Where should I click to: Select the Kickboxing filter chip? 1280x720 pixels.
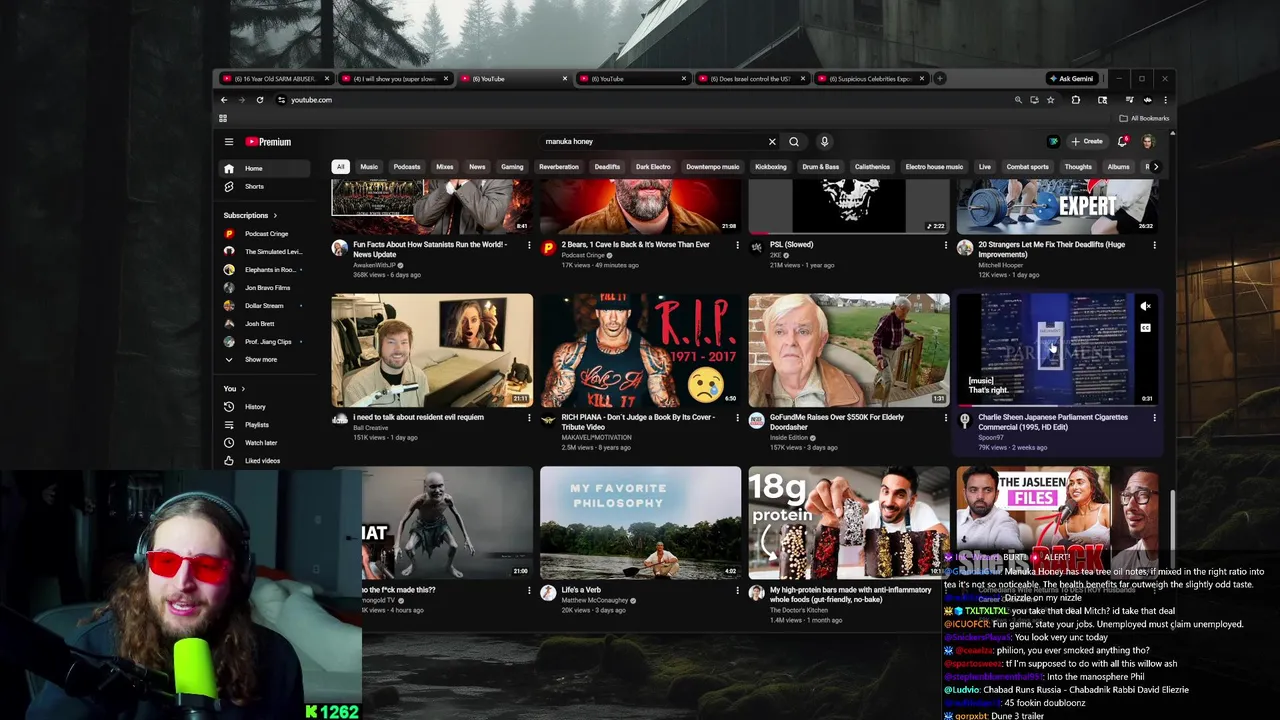[770, 167]
